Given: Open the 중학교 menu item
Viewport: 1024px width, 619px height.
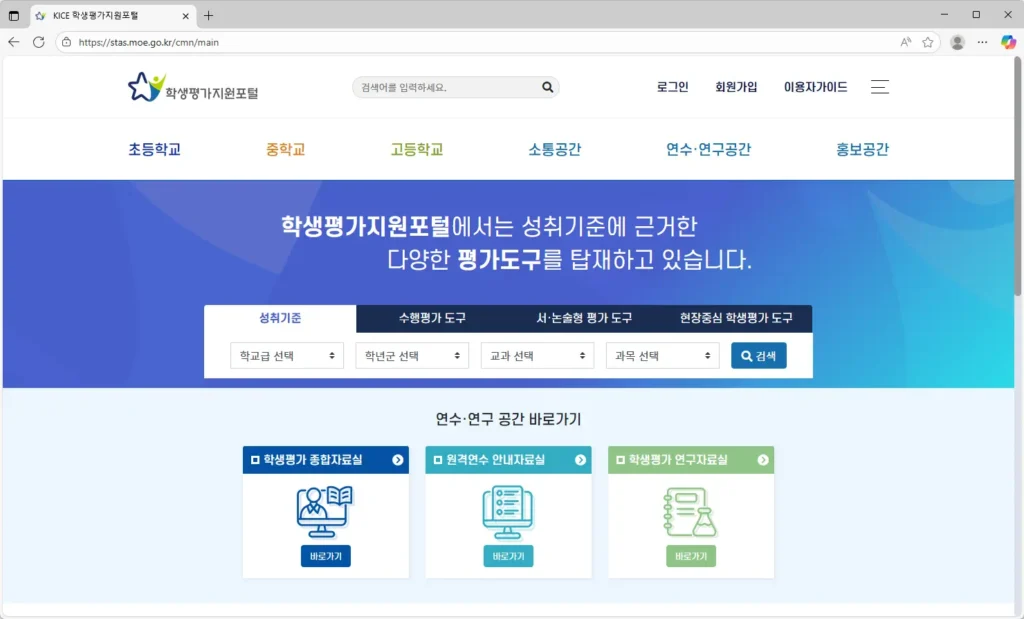Looking at the screenshot, I should 285,148.
